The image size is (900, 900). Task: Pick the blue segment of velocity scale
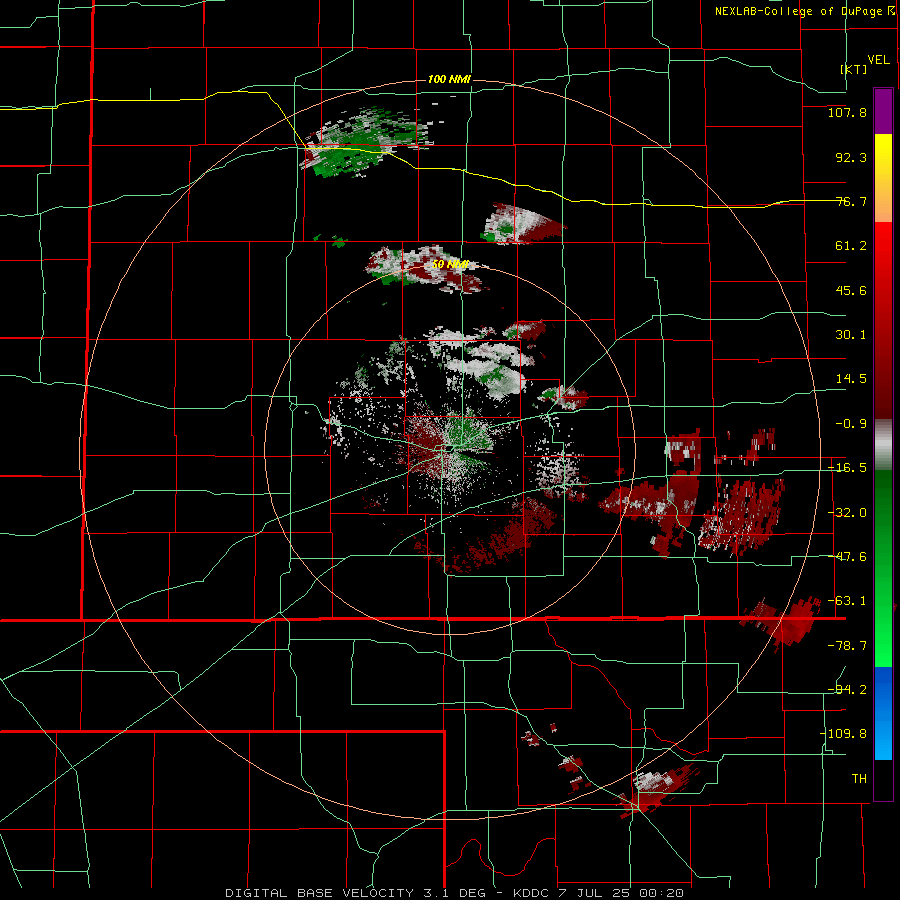point(883,713)
